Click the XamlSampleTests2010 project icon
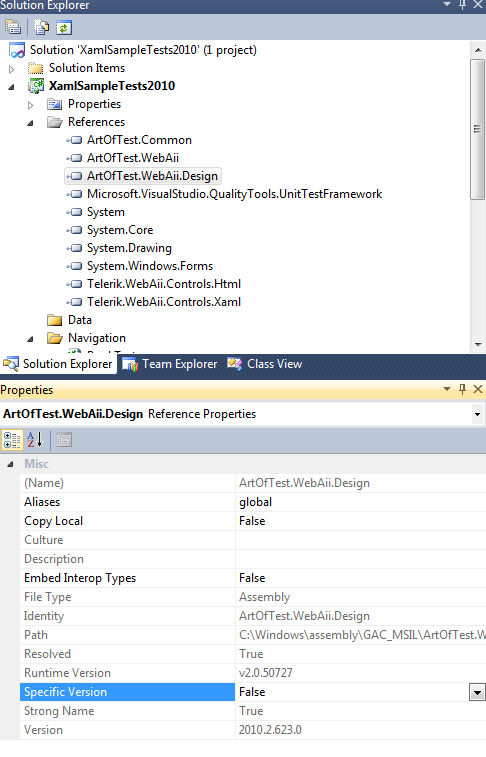The image size is (486, 757). click(x=36, y=86)
